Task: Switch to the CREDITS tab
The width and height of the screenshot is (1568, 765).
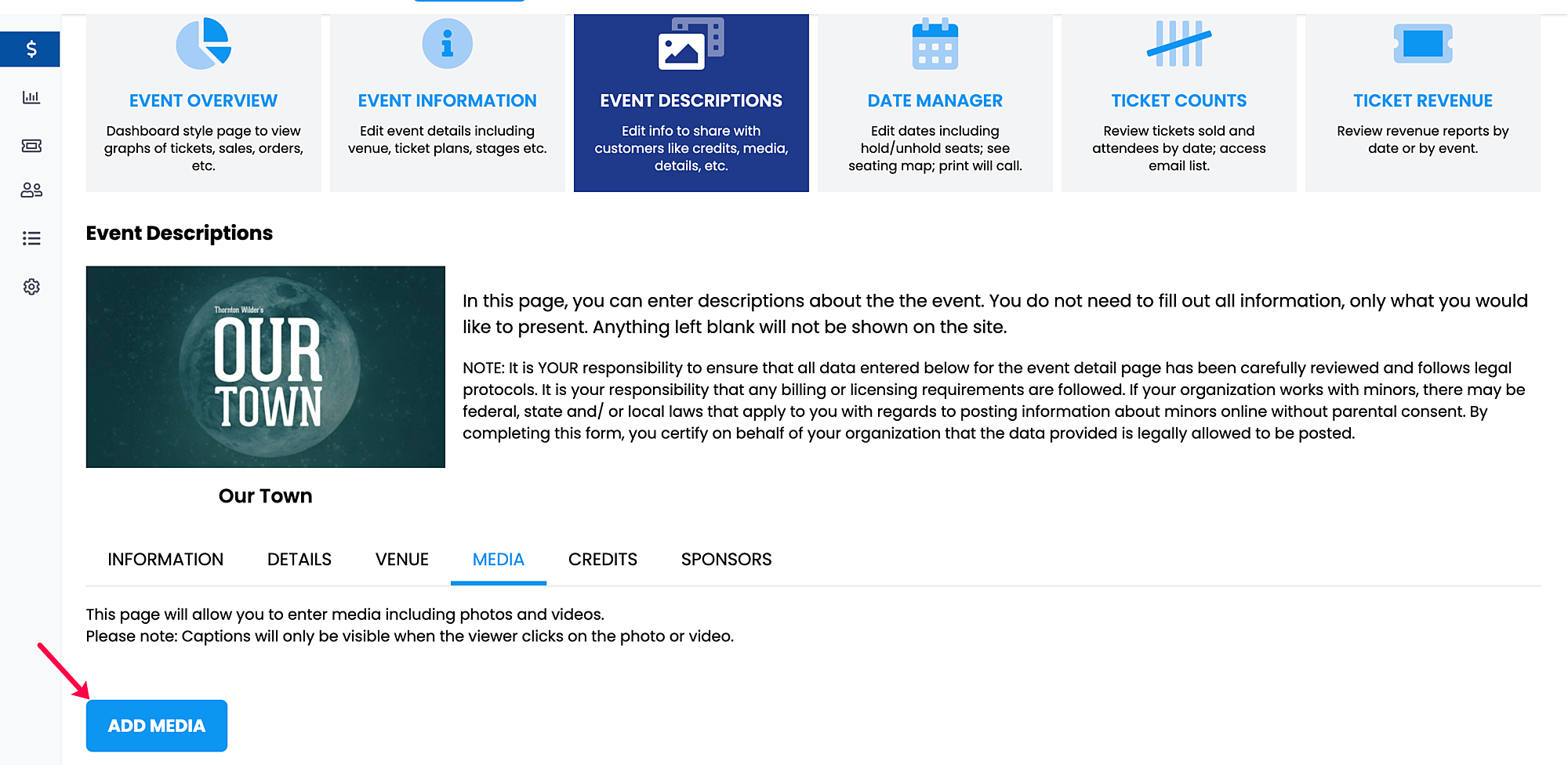Action: [603, 560]
